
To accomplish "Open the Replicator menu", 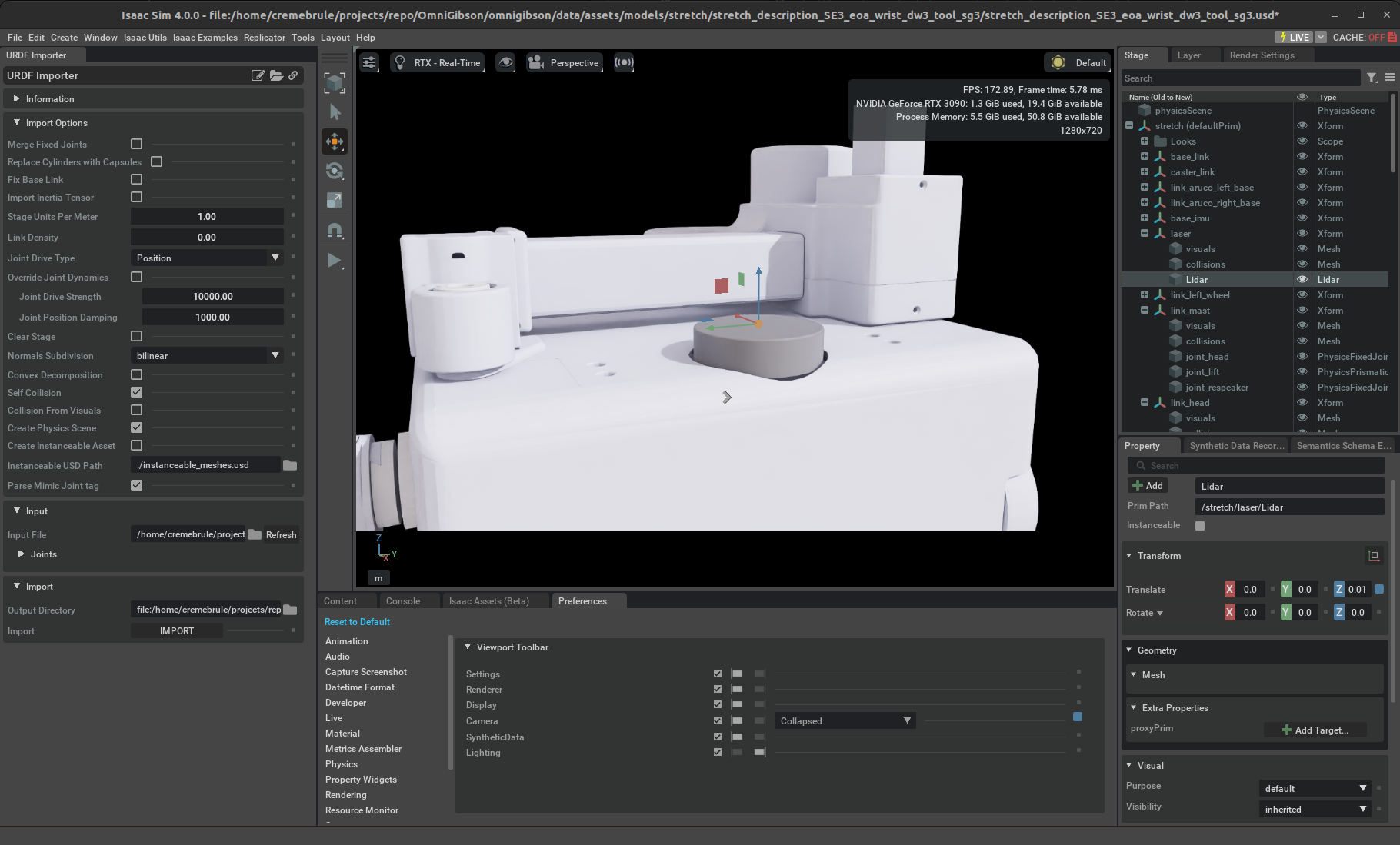I will pos(264,38).
